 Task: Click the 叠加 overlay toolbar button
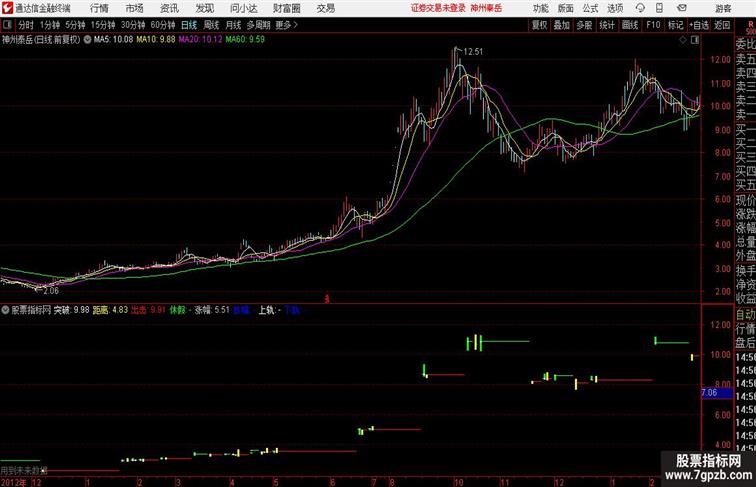point(562,25)
